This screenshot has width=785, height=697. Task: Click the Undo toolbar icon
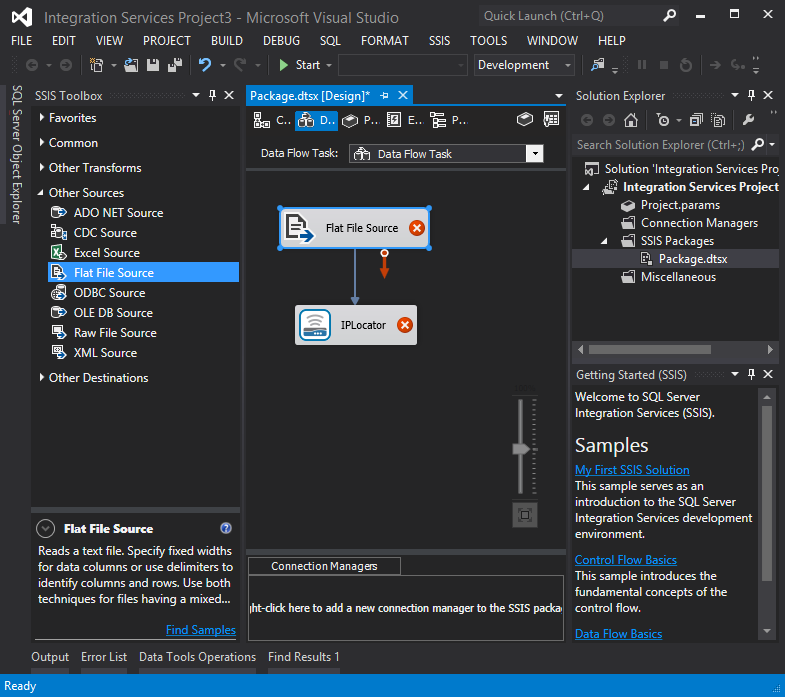click(x=205, y=65)
